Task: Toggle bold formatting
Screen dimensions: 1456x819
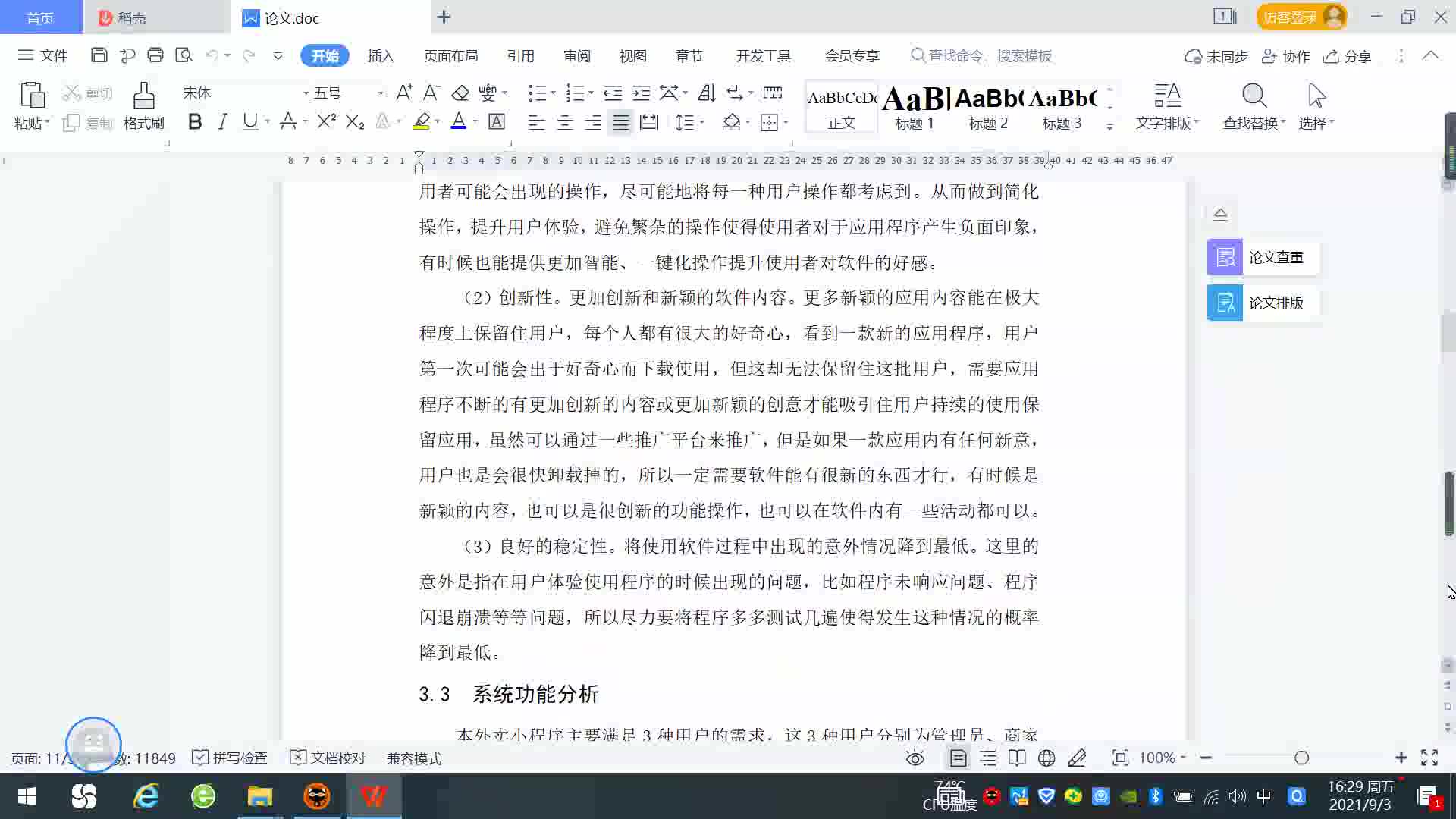Action: click(195, 122)
